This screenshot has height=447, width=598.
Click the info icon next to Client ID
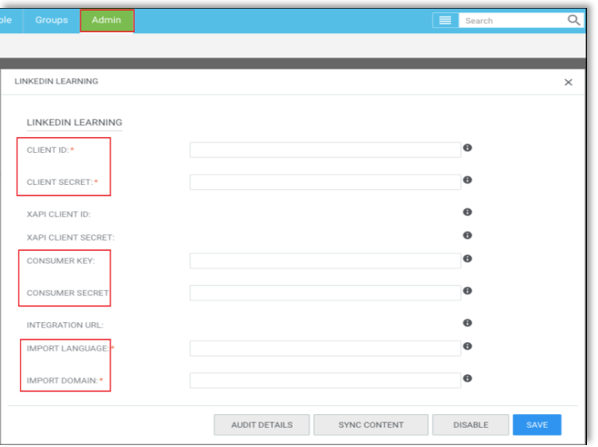467,148
